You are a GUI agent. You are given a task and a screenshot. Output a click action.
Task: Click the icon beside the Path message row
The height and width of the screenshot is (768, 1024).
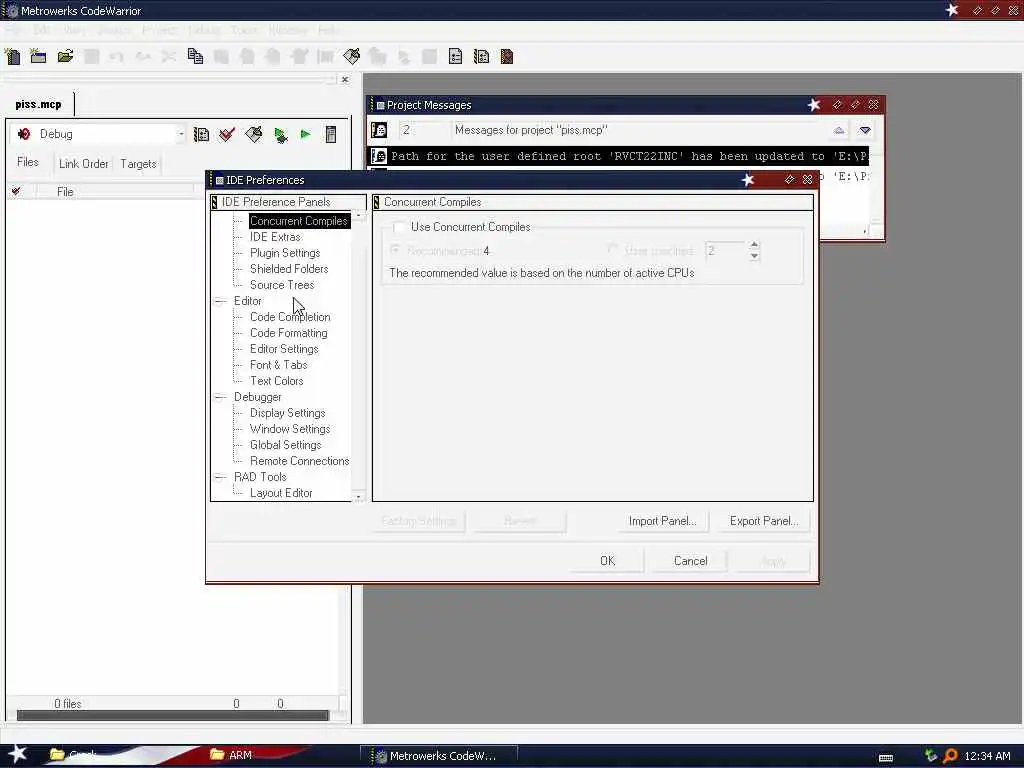379,156
